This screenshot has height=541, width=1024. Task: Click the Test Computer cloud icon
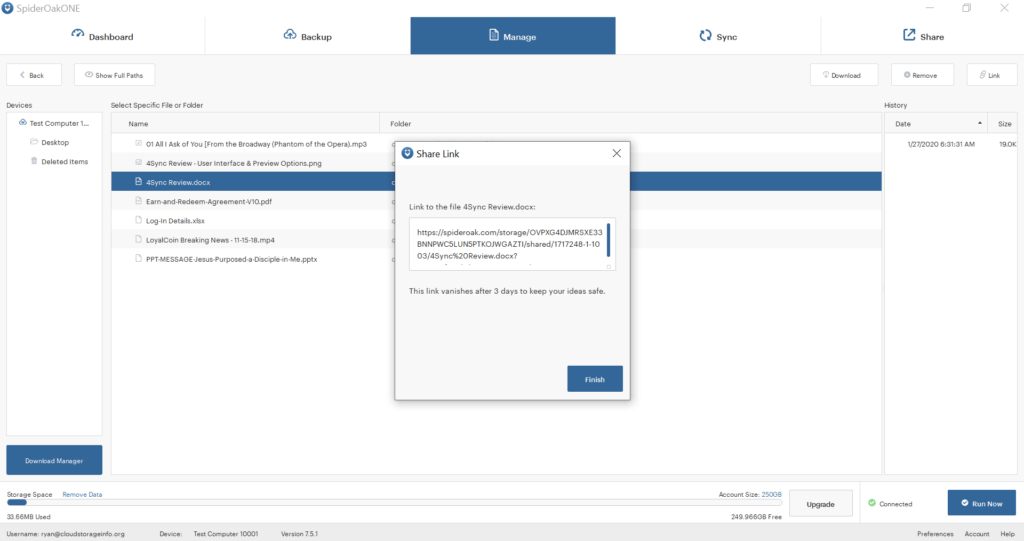[x=23, y=122]
